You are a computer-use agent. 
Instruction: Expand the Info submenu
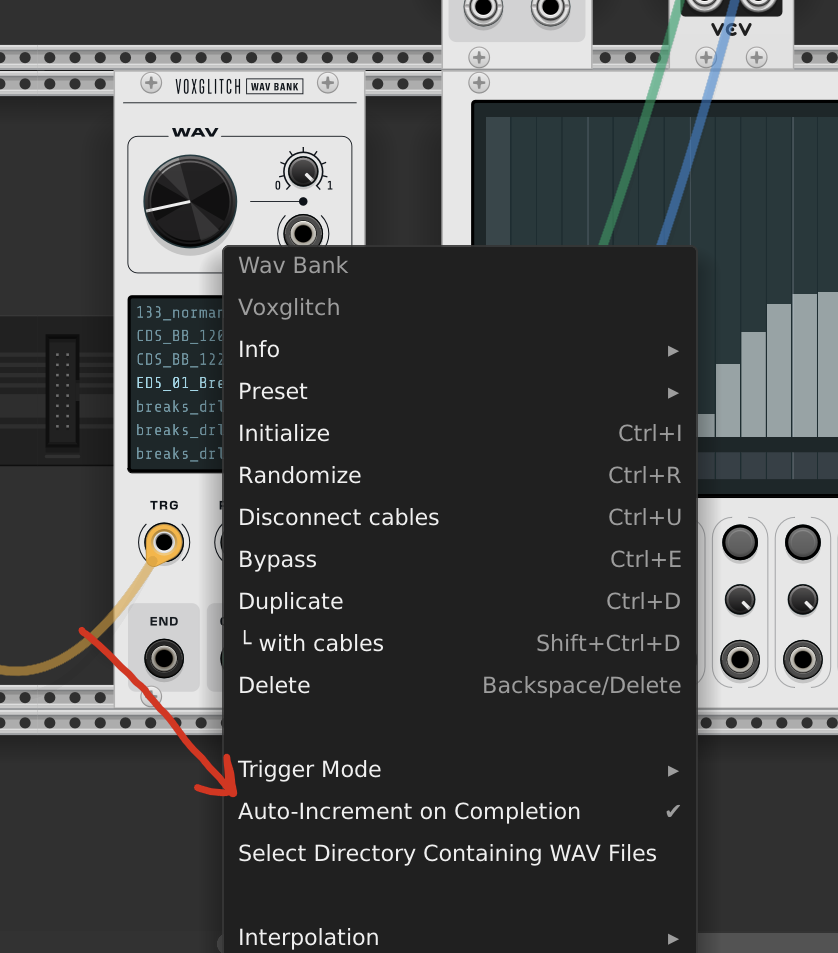[x=259, y=349]
